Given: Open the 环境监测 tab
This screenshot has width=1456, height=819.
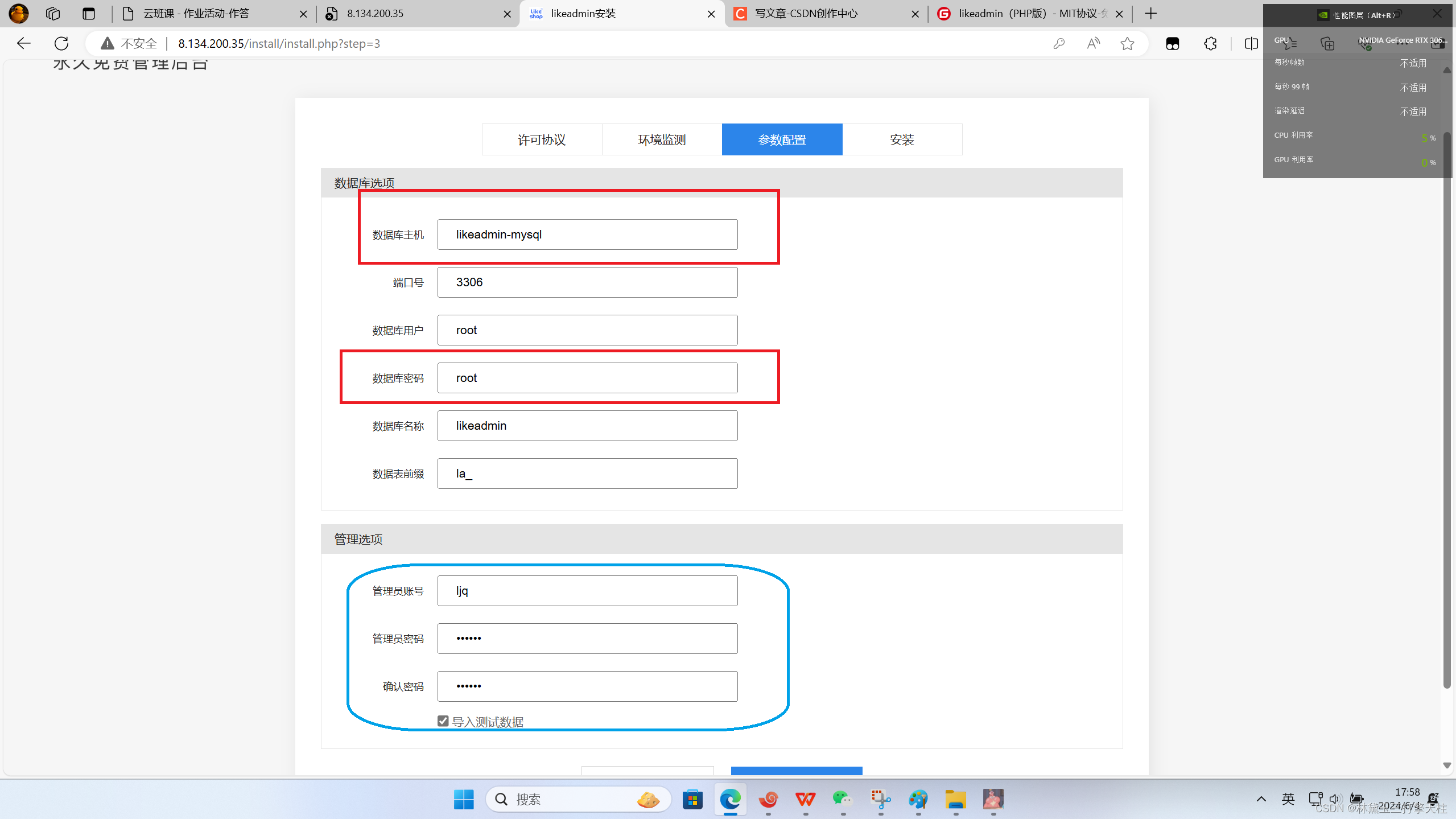Looking at the screenshot, I should (x=661, y=139).
